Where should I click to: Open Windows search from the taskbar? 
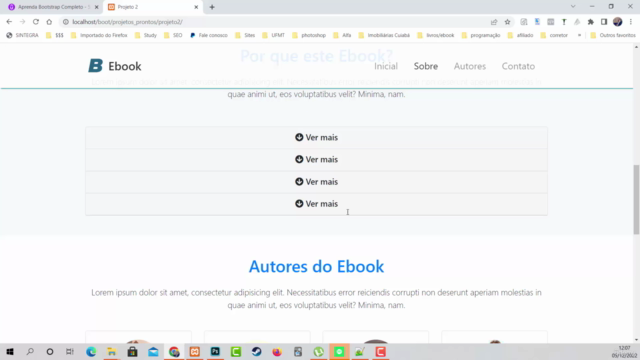(30, 351)
